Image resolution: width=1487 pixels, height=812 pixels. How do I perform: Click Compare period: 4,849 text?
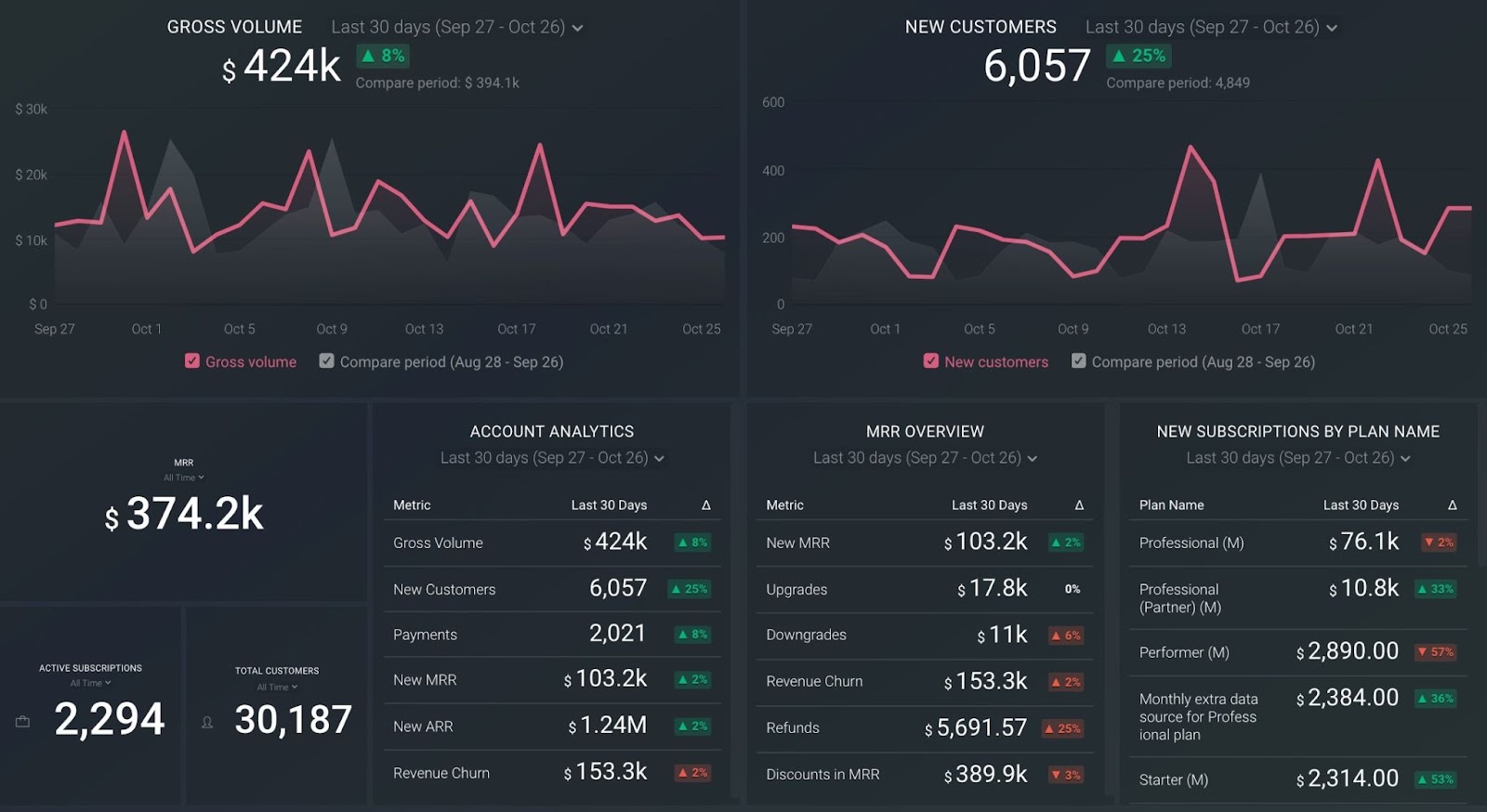tap(1178, 83)
